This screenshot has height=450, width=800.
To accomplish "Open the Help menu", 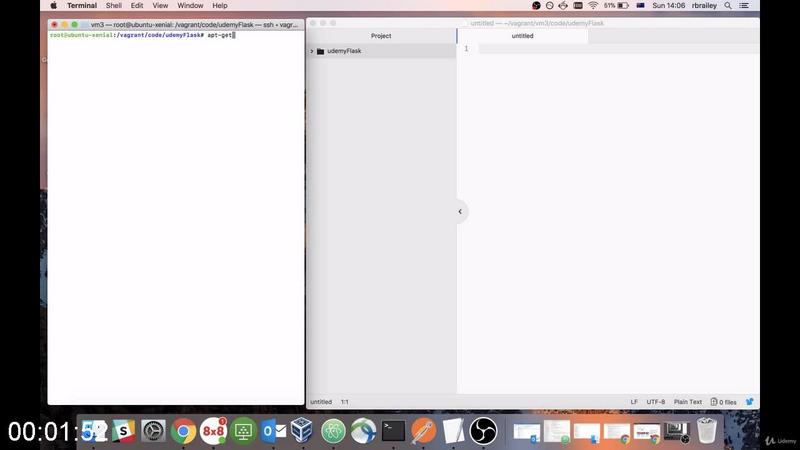I will [x=220, y=6].
